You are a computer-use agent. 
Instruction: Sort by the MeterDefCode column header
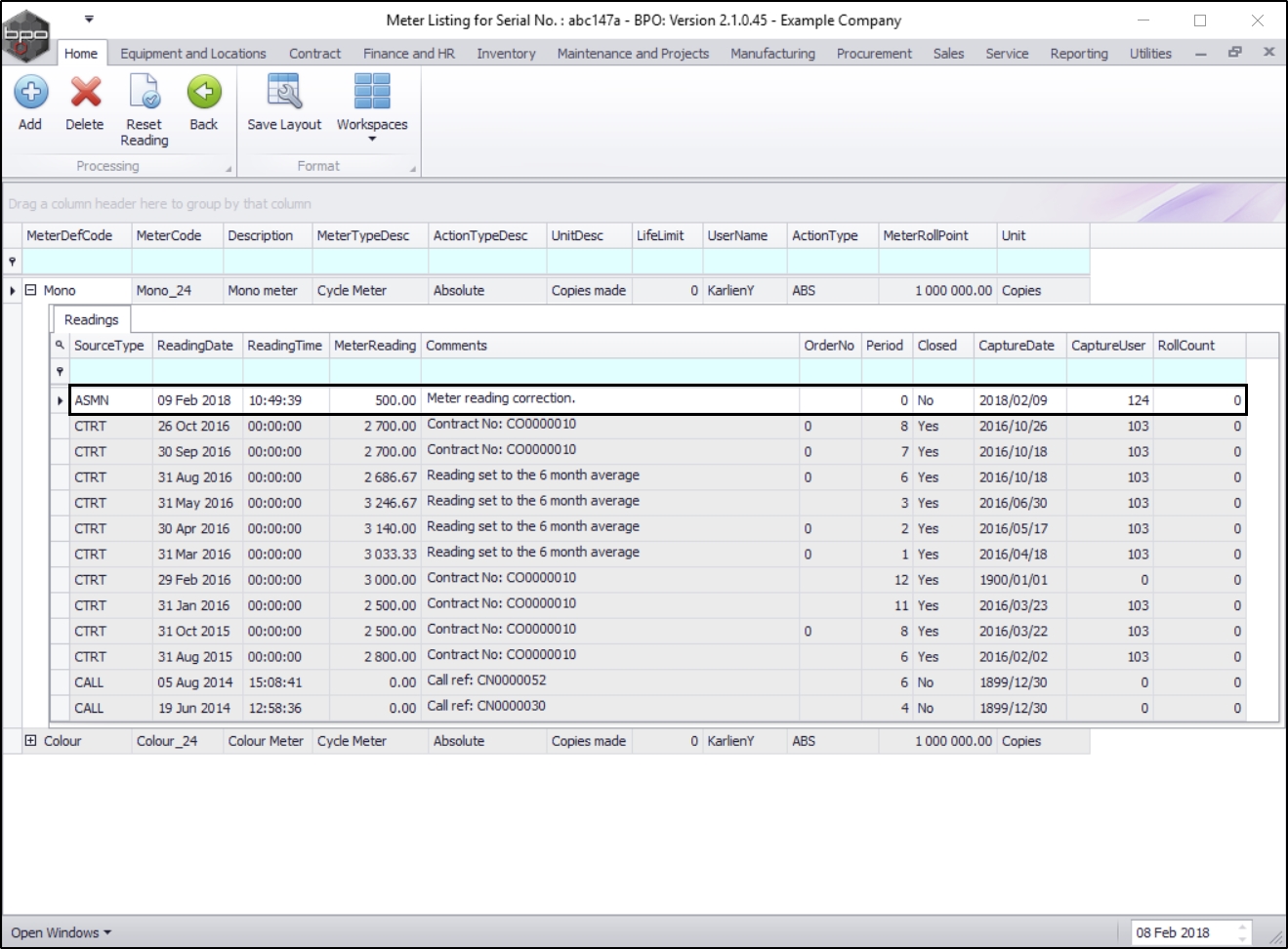(77, 235)
